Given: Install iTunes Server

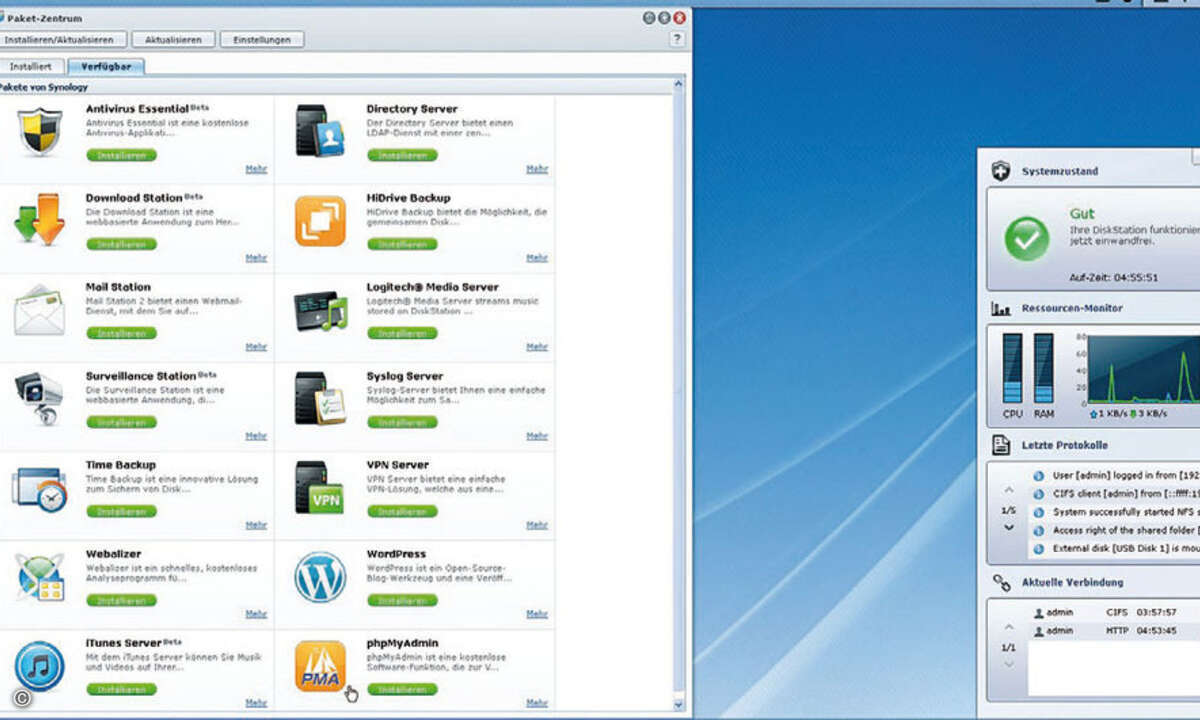Looking at the screenshot, I should pos(121,689).
